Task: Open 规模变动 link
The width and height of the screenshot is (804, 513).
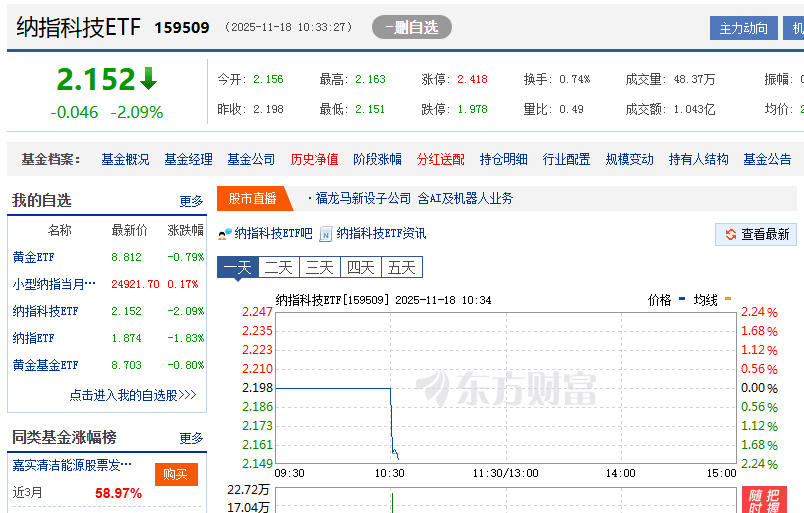Action: pyautogui.click(x=630, y=160)
